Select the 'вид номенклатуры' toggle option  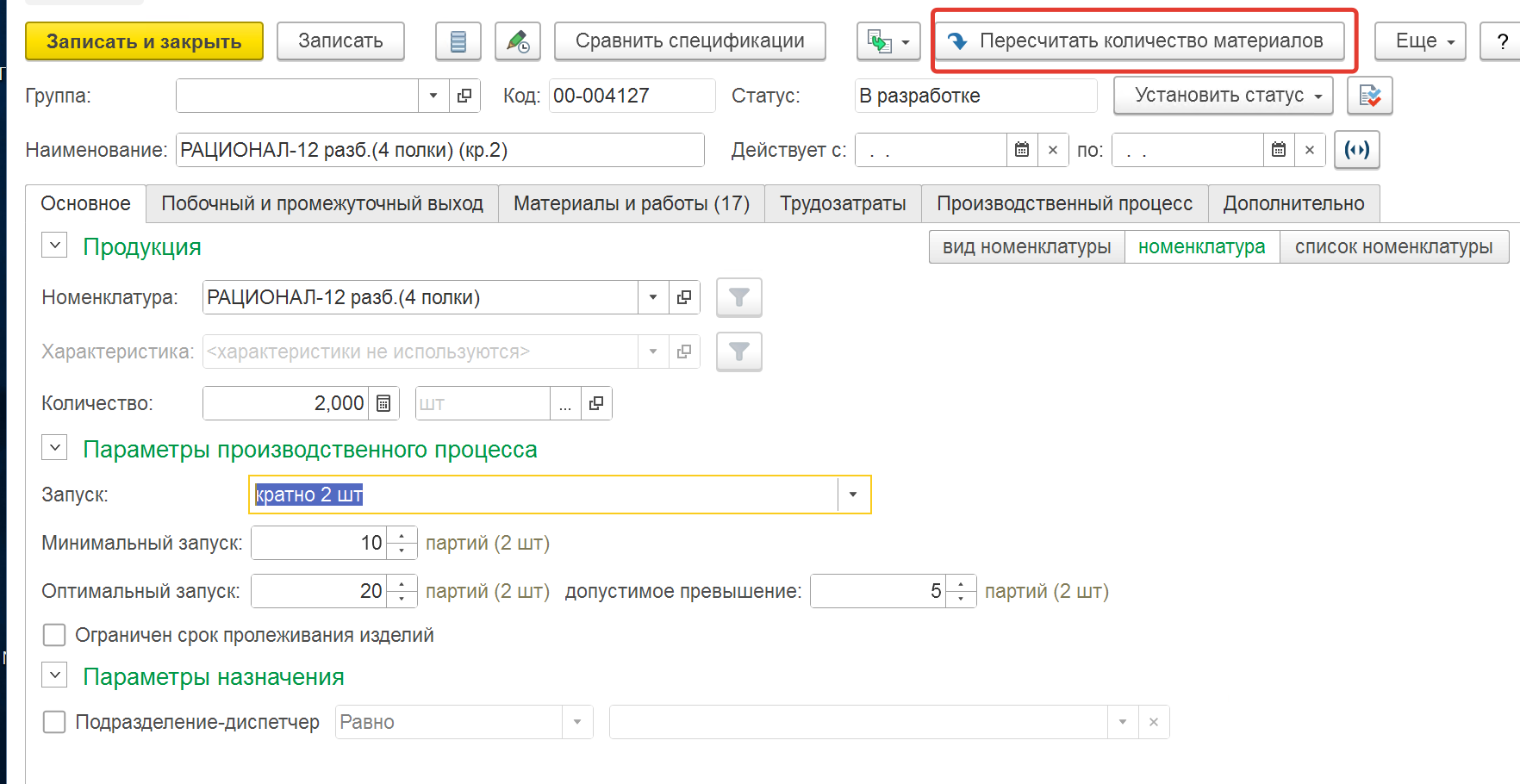[1026, 247]
